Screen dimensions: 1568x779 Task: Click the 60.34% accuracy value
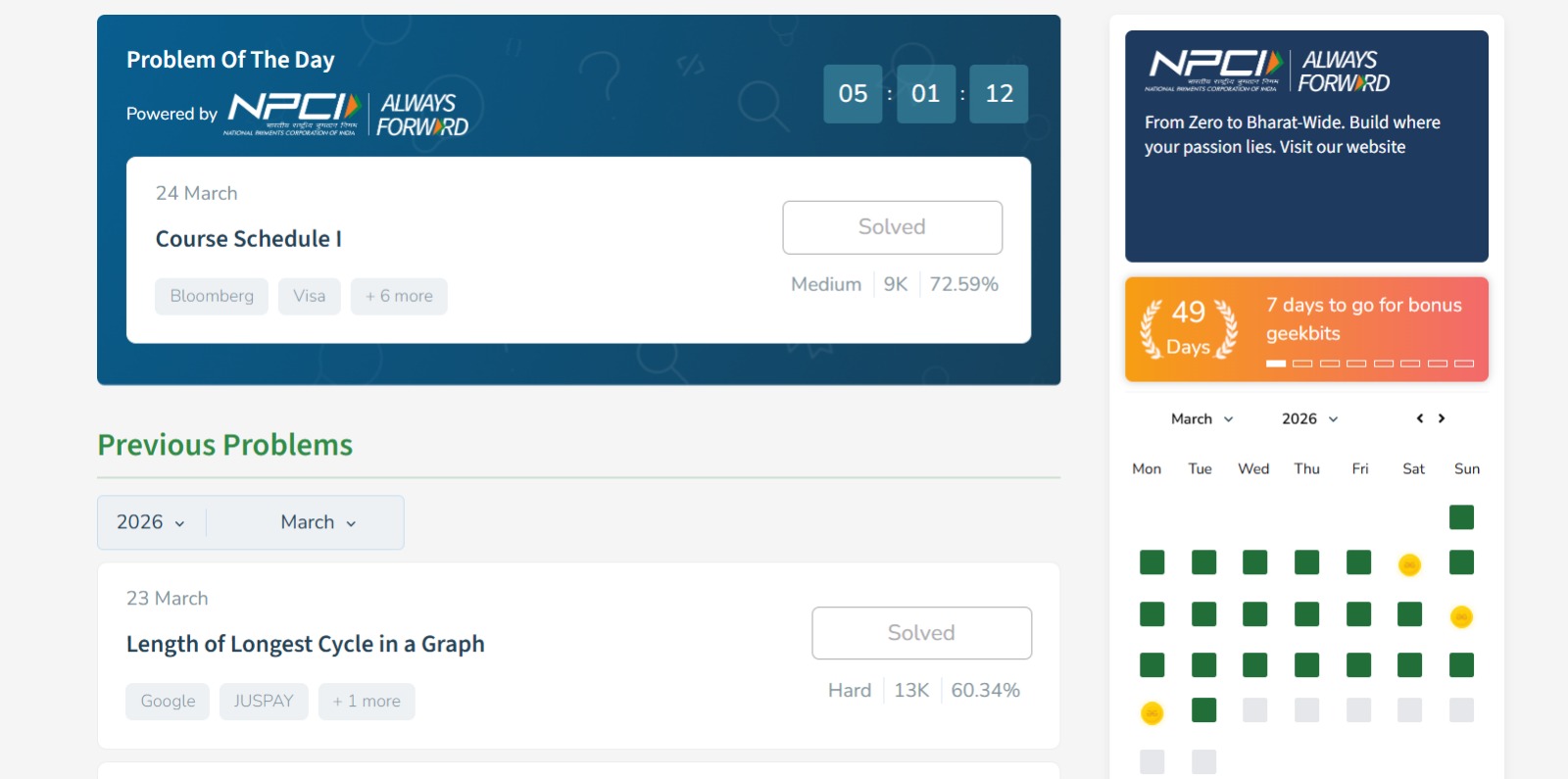(986, 690)
